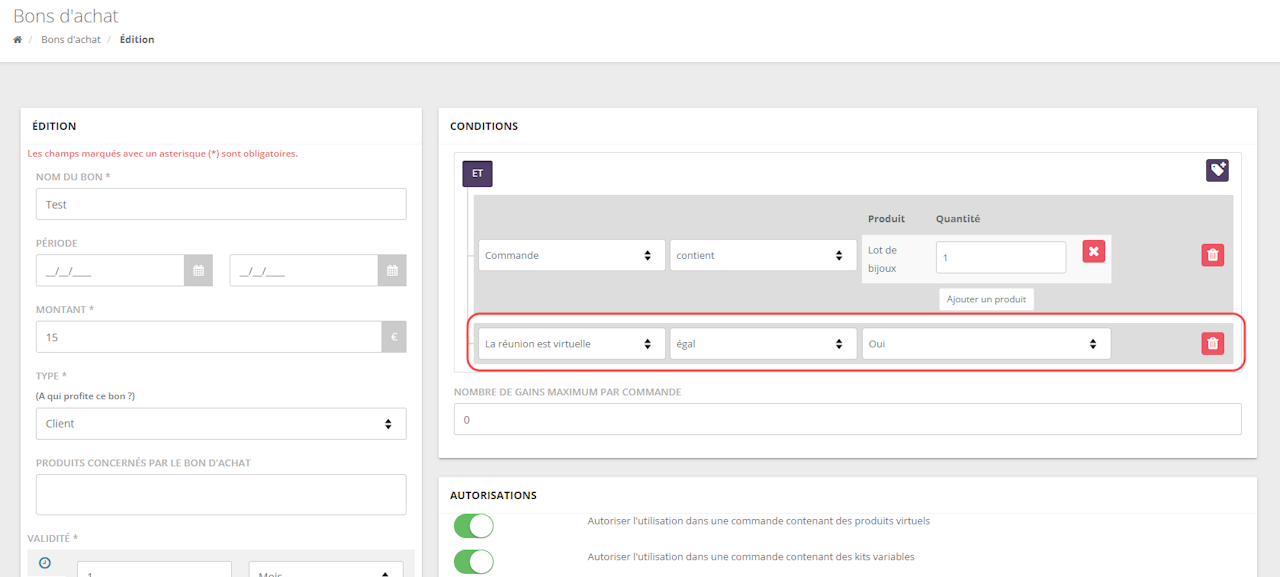Open the Commande condition dropdown
Image resolution: width=1280 pixels, height=577 pixels.
(x=571, y=255)
